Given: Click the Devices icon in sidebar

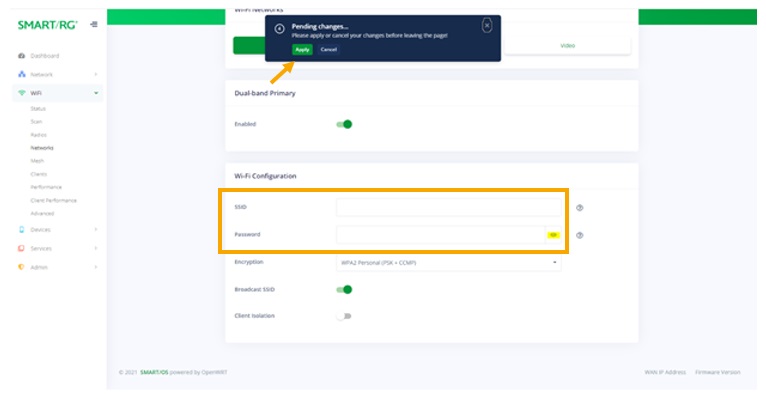Looking at the screenshot, I should (21, 230).
